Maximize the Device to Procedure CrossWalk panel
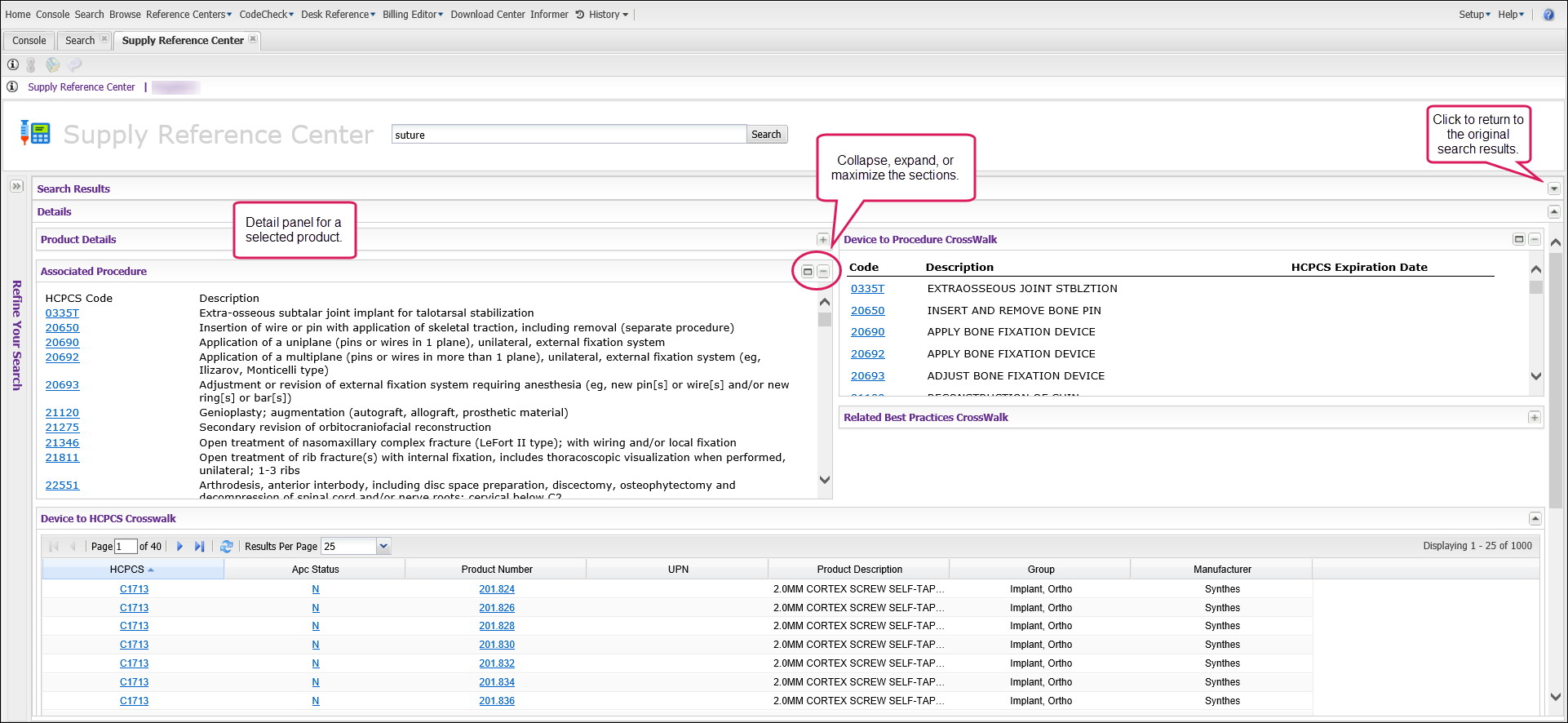This screenshot has height=723, width=1568. click(x=1518, y=240)
